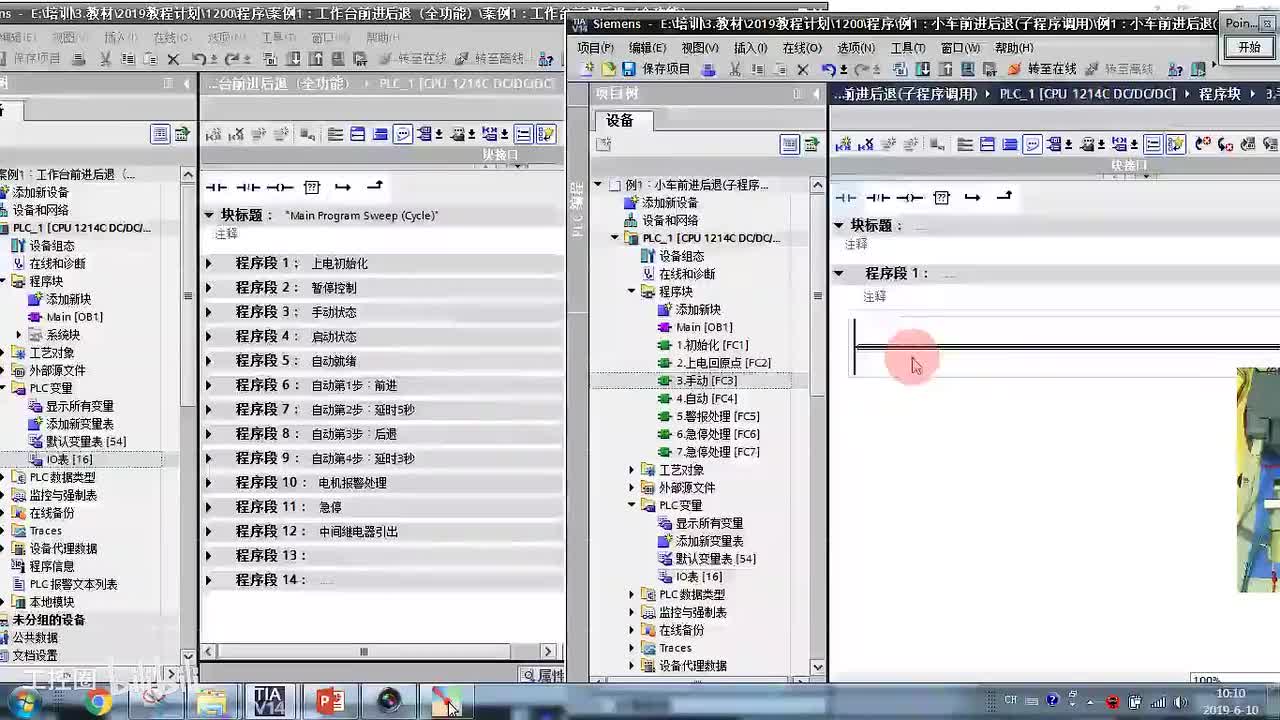Expand 工艺对象 in right project tree
1280x720 pixels.
pos(632,469)
